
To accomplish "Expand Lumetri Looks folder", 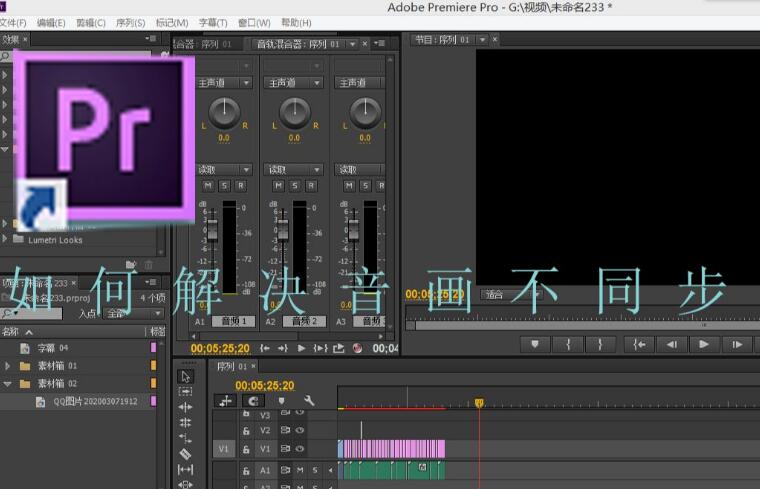I will point(5,238).
